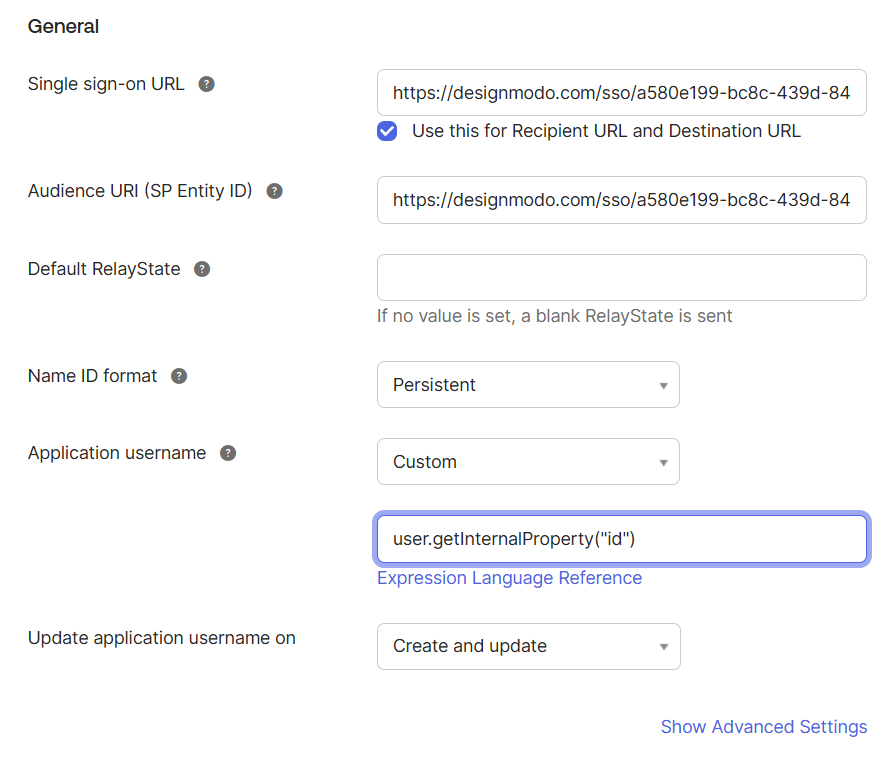Image resolution: width=894 pixels, height=758 pixels.
Task: Focus the Single sign-on URL input field
Action: point(621,93)
